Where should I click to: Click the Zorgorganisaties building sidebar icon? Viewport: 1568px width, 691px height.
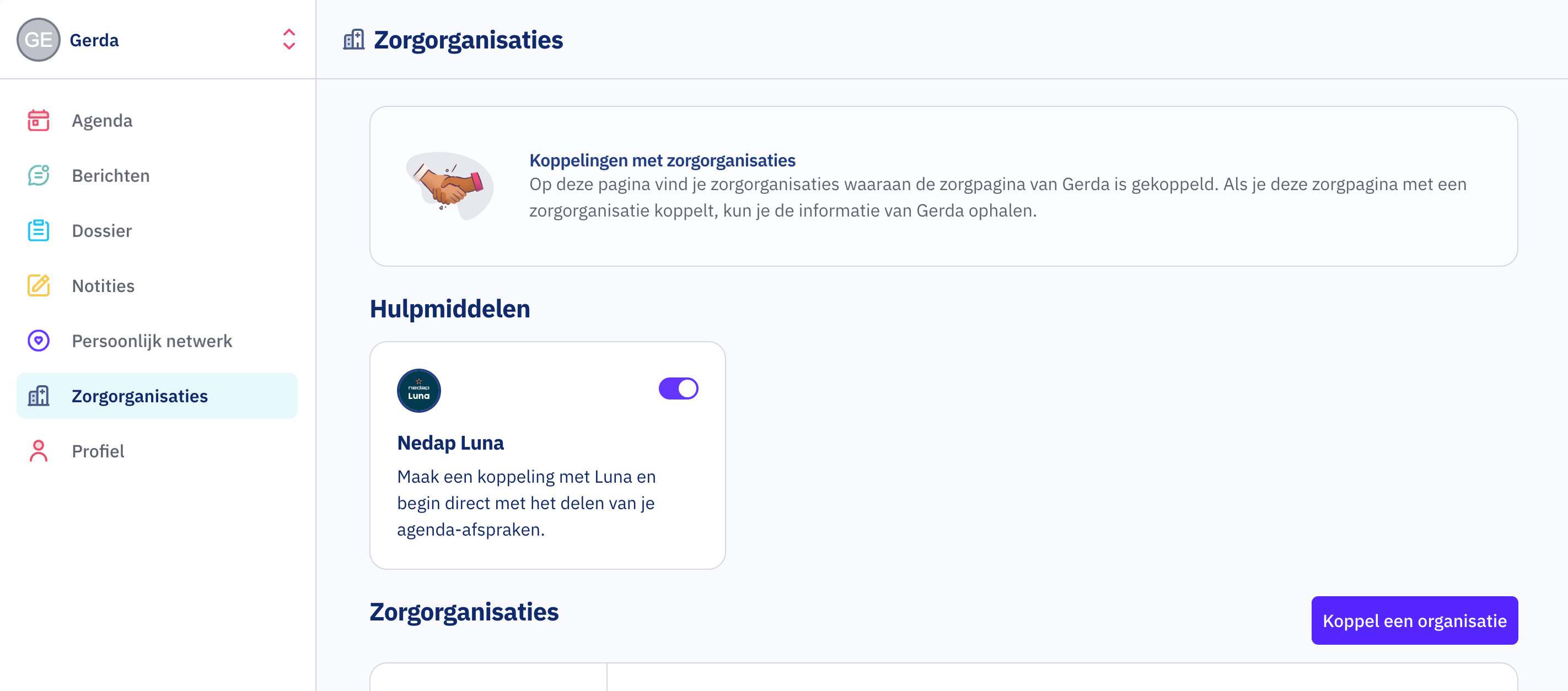(39, 396)
